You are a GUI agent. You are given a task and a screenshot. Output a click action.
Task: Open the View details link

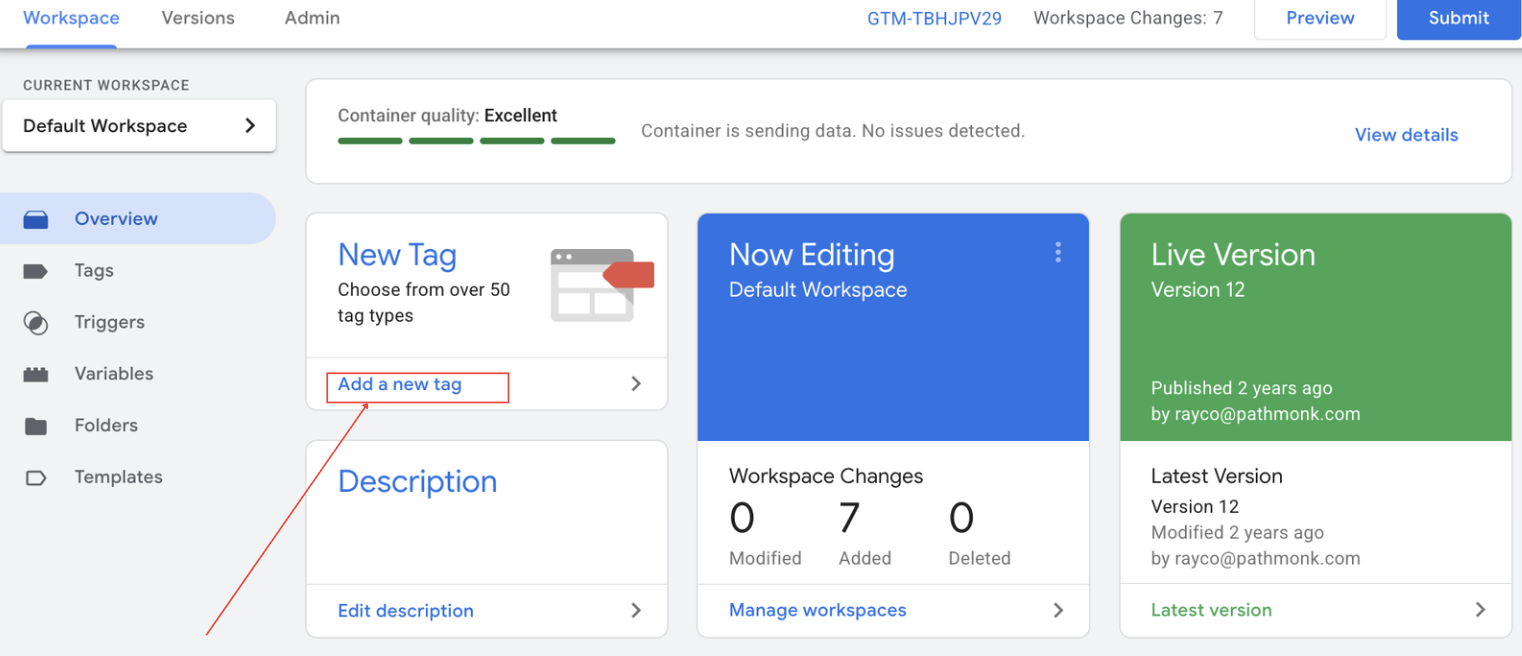click(x=1405, y=135)
